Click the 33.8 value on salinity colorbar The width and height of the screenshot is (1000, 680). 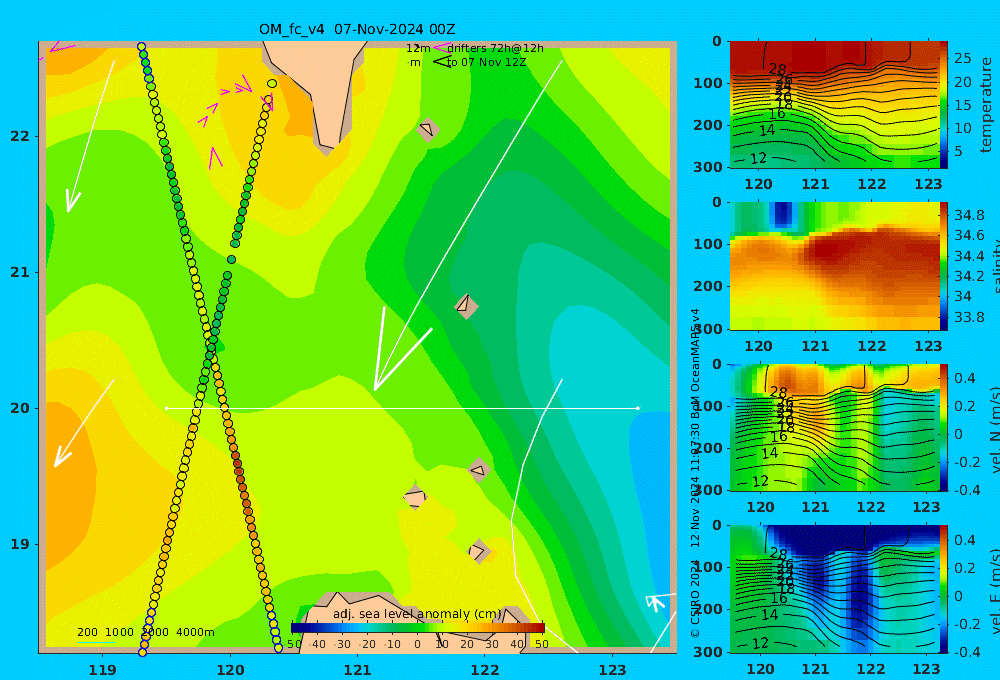(969, 317)
